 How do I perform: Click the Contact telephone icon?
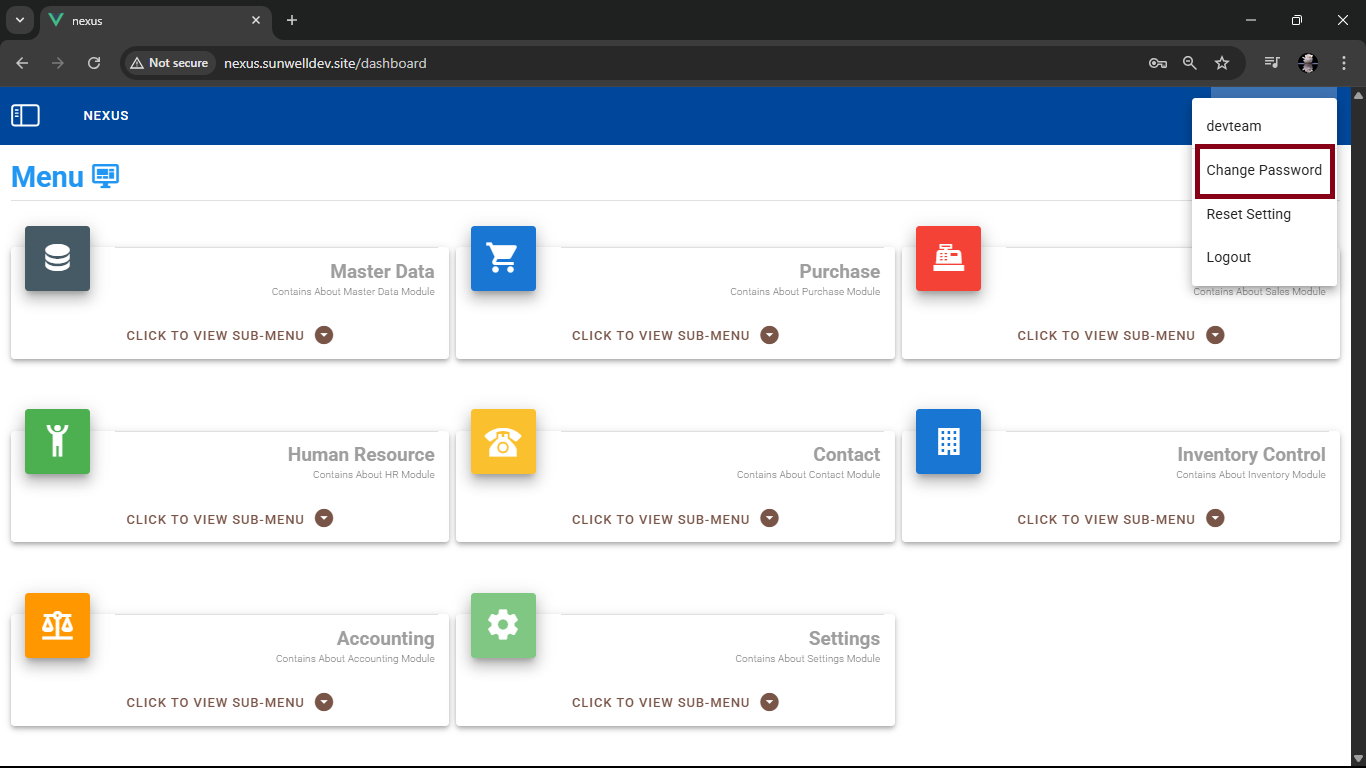click(x=503, y=441)
